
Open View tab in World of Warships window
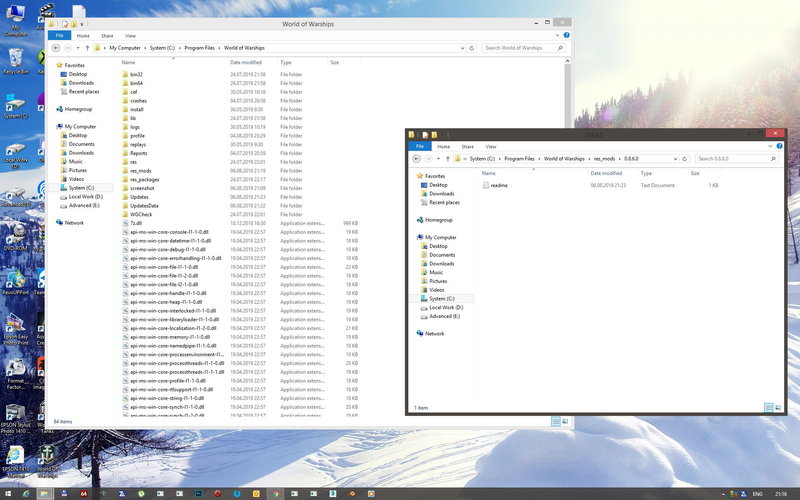tap(131, 36)
